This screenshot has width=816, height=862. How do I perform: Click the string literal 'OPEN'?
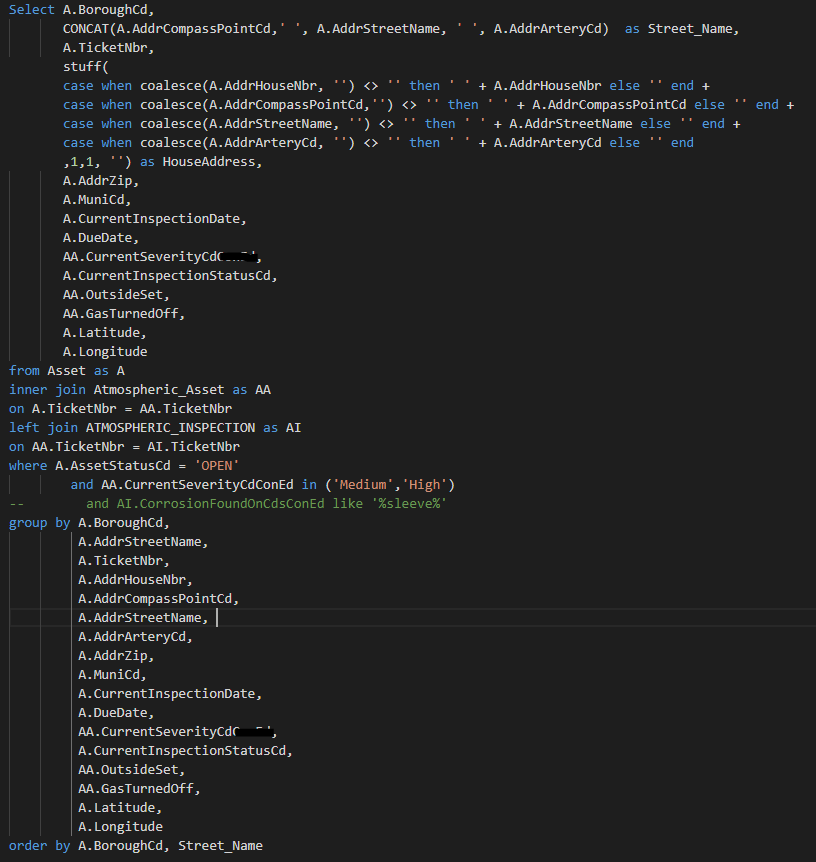pyautogui.click(x=216, y=465)
